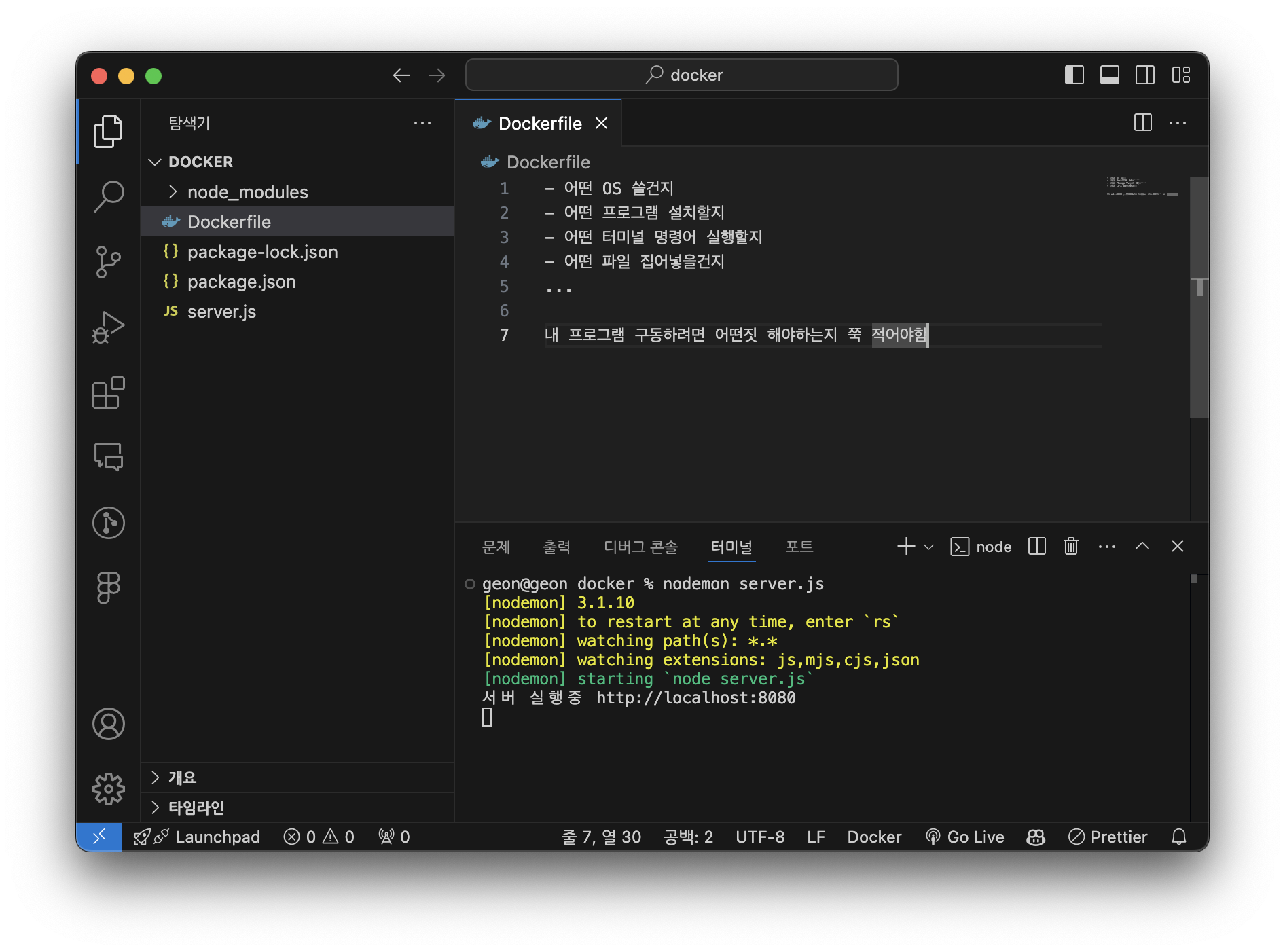Open notifications bell
The width and height of the screenshot is (1285, 952).
pyautogui.click(x=1179, y=837)
